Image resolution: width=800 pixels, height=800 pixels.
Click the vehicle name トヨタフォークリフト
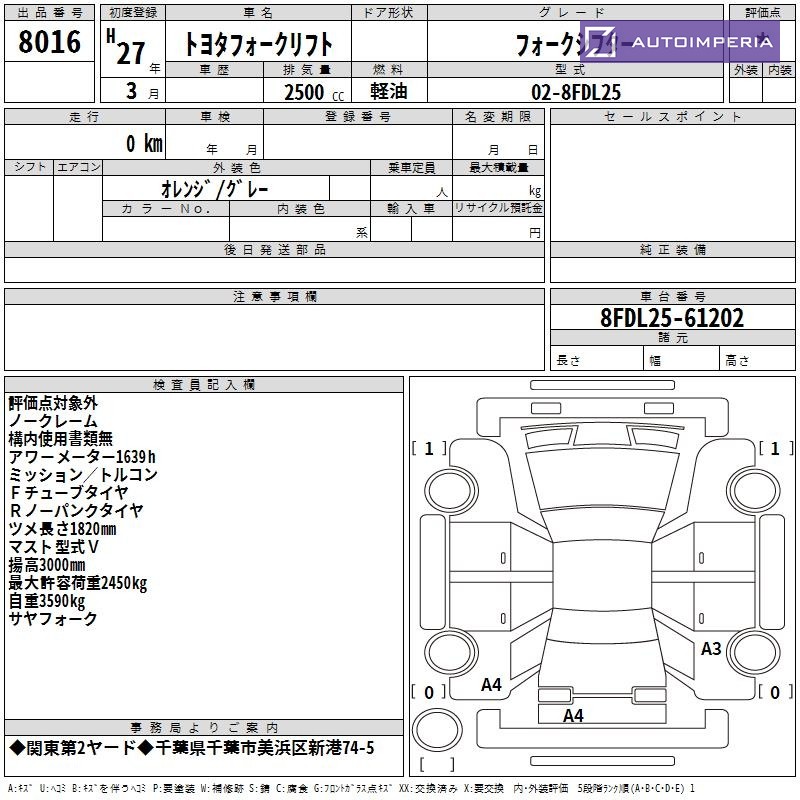(x=258, y=44)
